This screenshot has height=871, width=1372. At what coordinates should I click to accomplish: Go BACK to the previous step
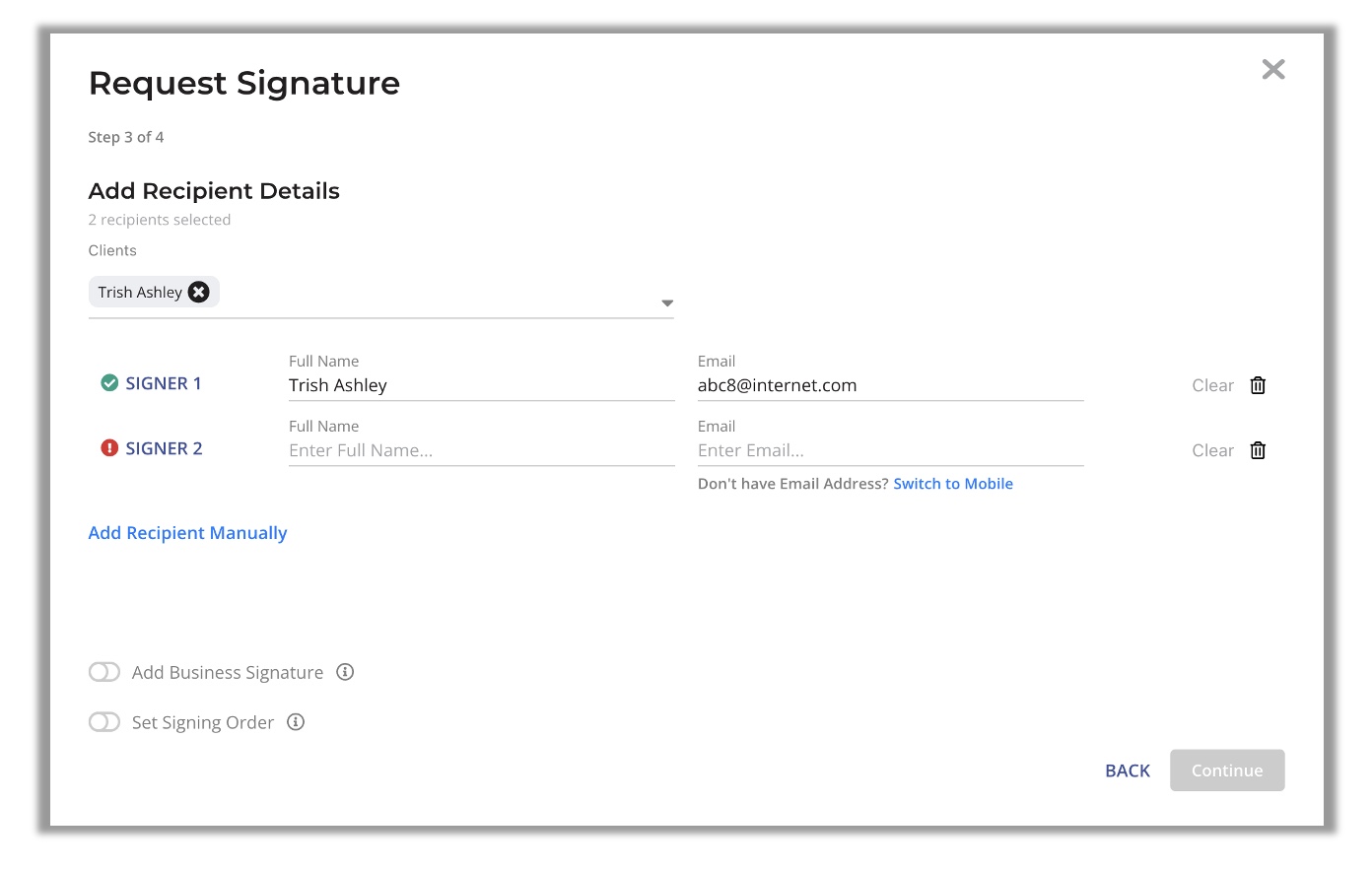tap(1128, 770)
